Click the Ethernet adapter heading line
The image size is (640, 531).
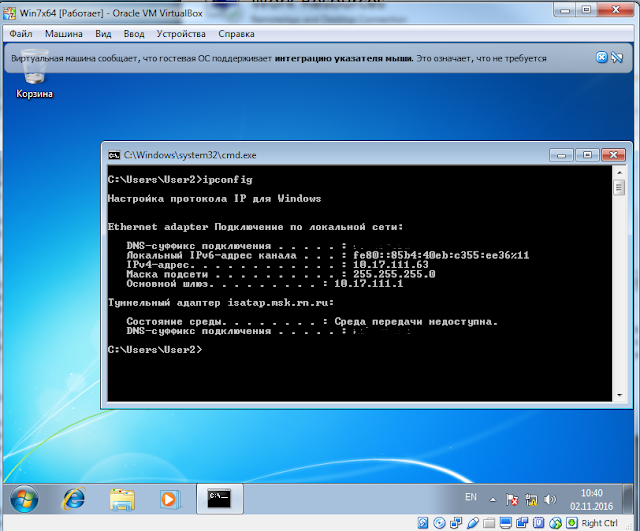pyautogui.click(x=256, y=227)
